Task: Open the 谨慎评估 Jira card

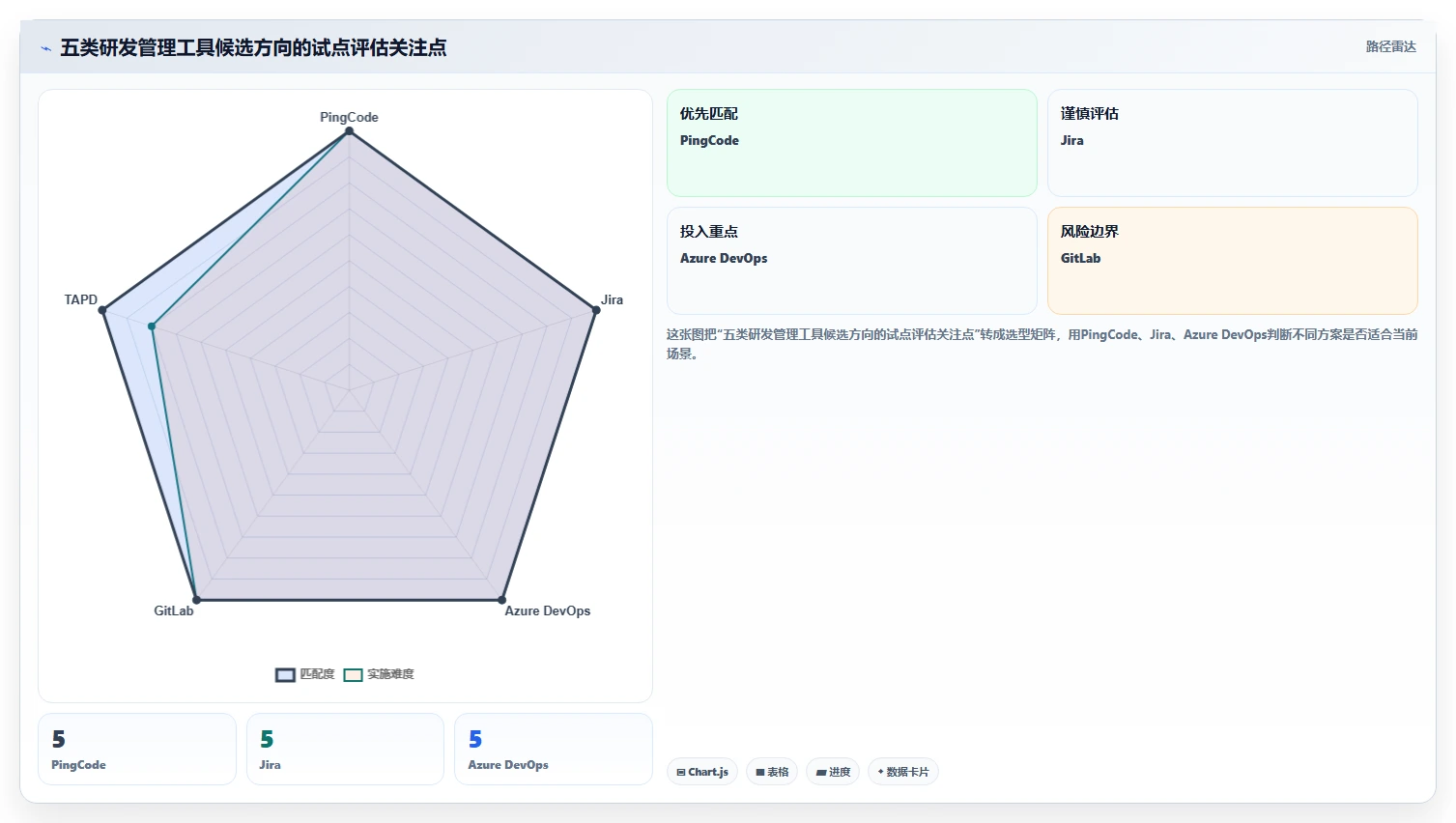Action: (1233, 143)
